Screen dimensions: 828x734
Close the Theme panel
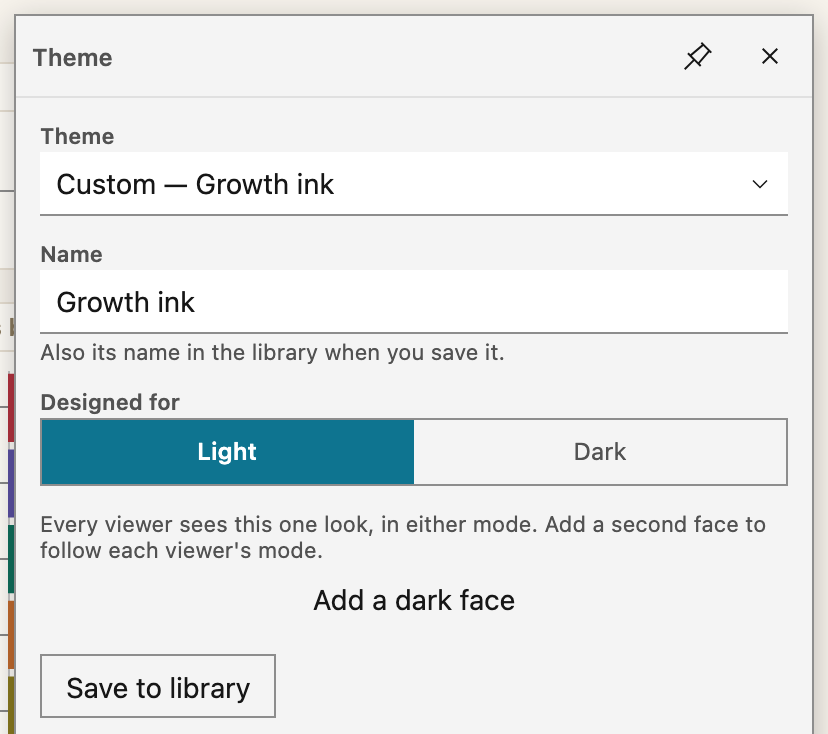point(769,57)
